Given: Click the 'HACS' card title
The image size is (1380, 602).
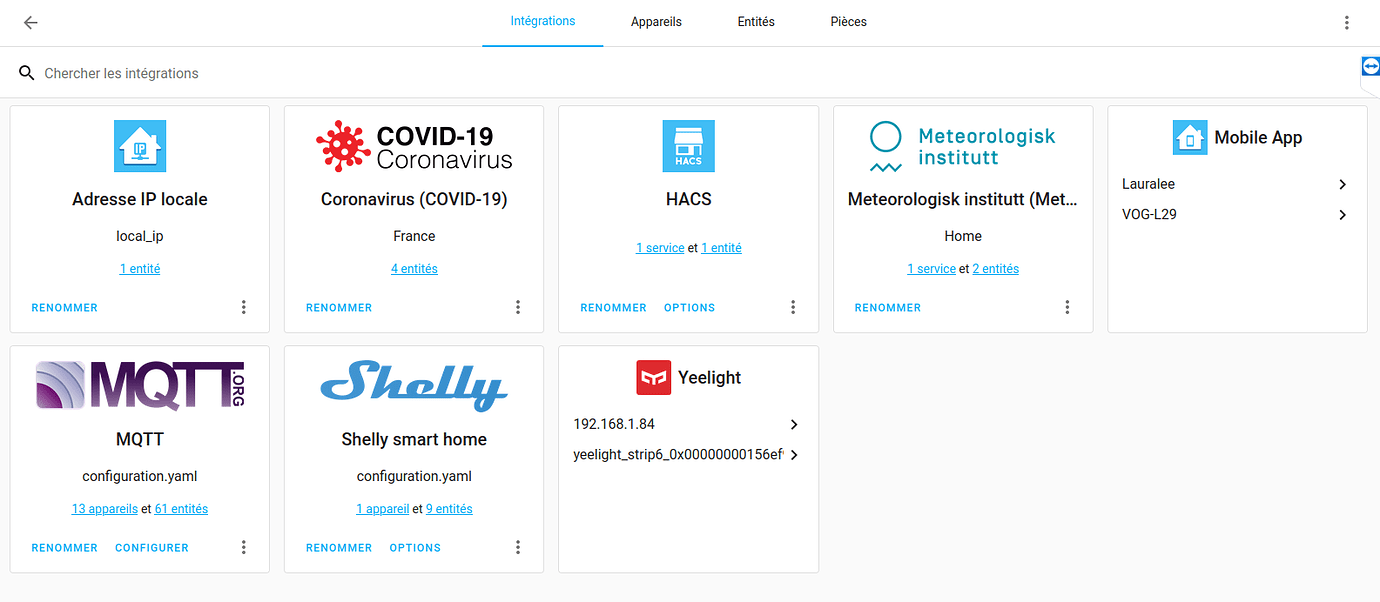Looking at the screenshot, I should [689, 199].
